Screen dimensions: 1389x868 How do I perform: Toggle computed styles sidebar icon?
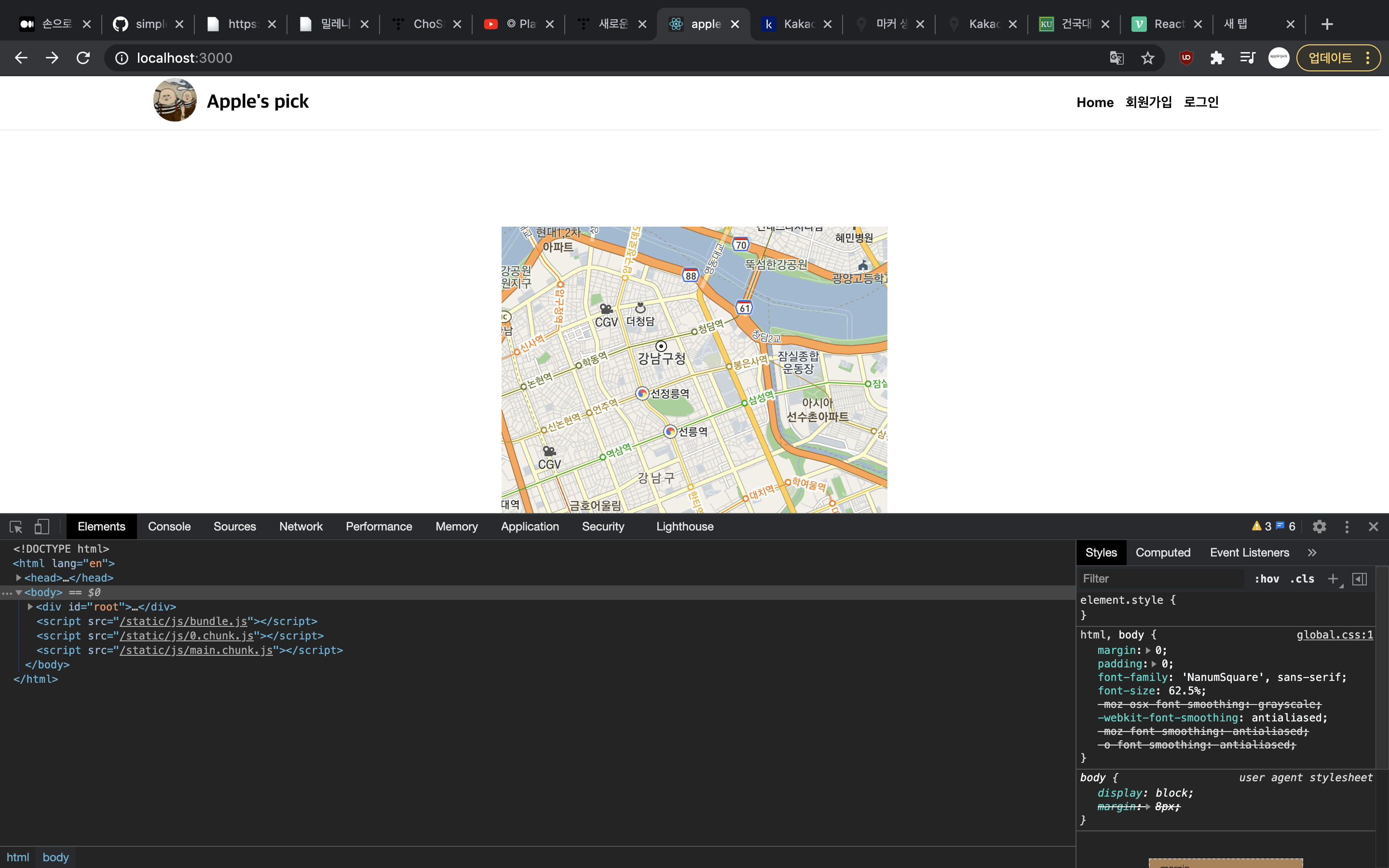[1359, 579]
